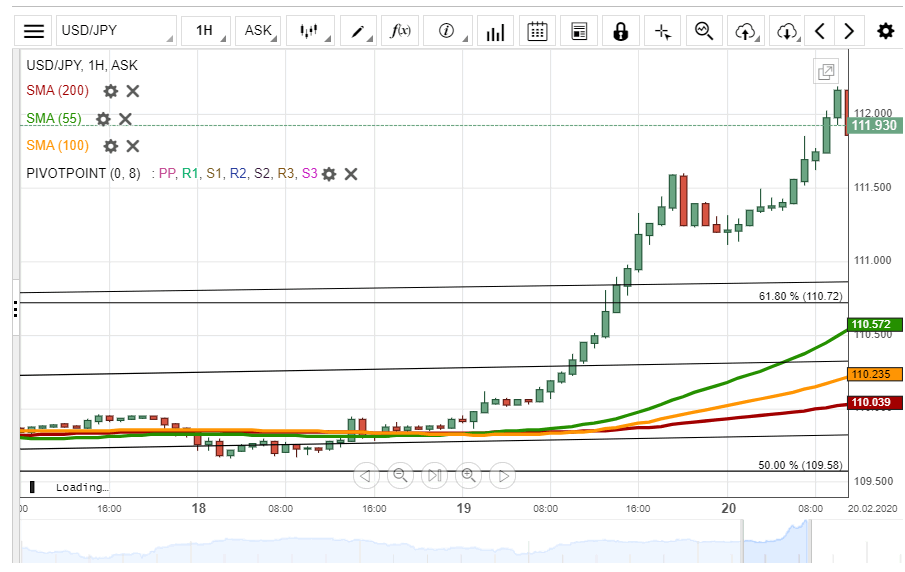
Task: Activate the crosshair cursor tool
Action: coord(663,31)
